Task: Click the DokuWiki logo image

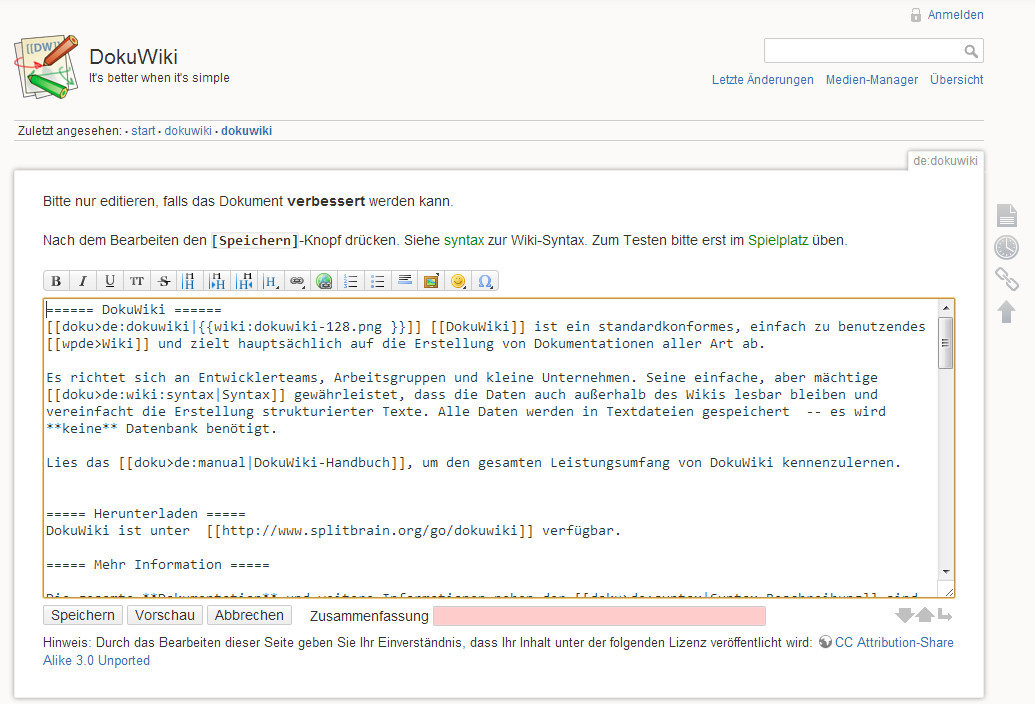Action: tap(46, 67)
